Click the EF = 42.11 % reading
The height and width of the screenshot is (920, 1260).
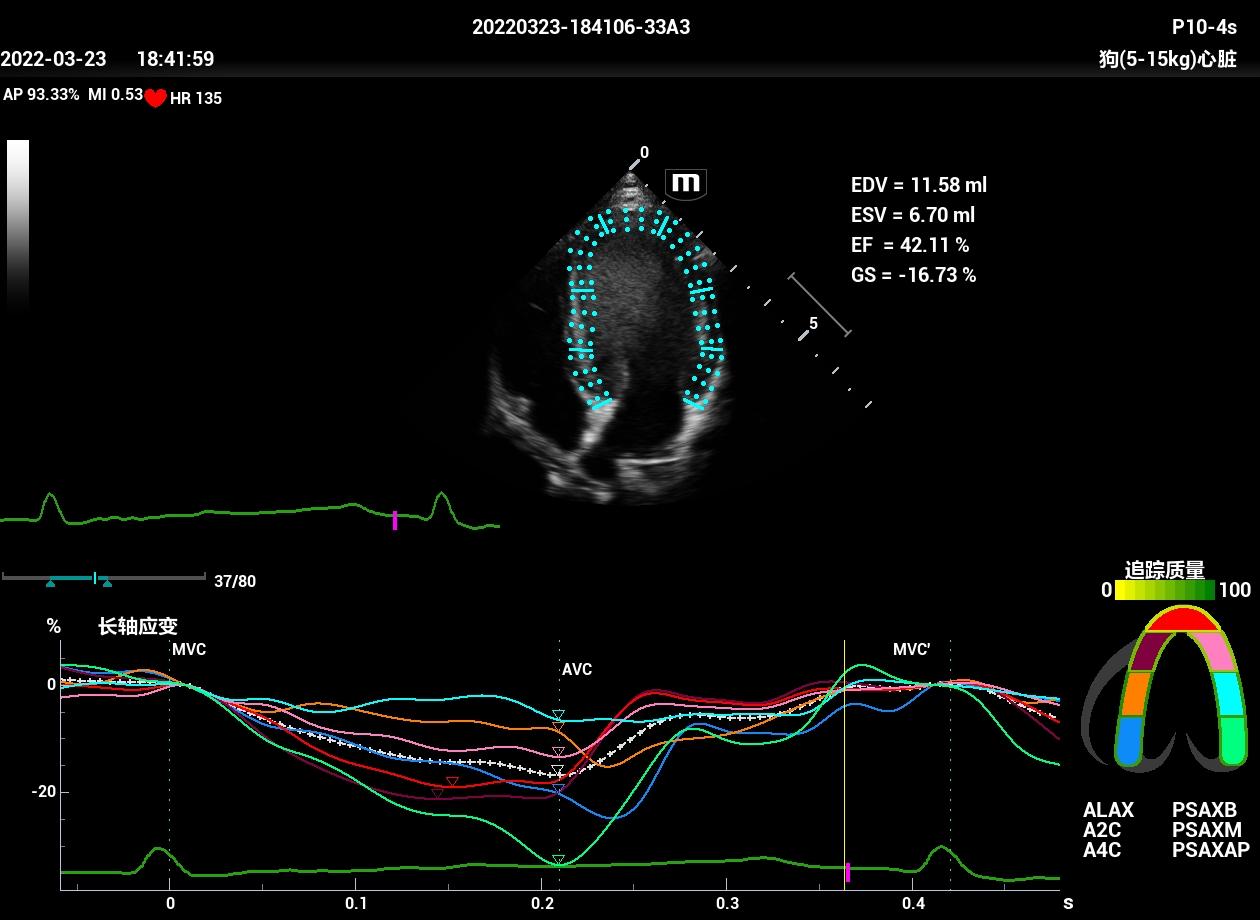tap(910, 245)
